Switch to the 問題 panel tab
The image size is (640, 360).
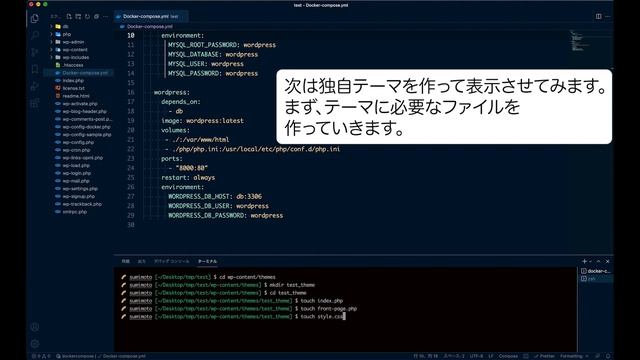[x=125, y=261]
